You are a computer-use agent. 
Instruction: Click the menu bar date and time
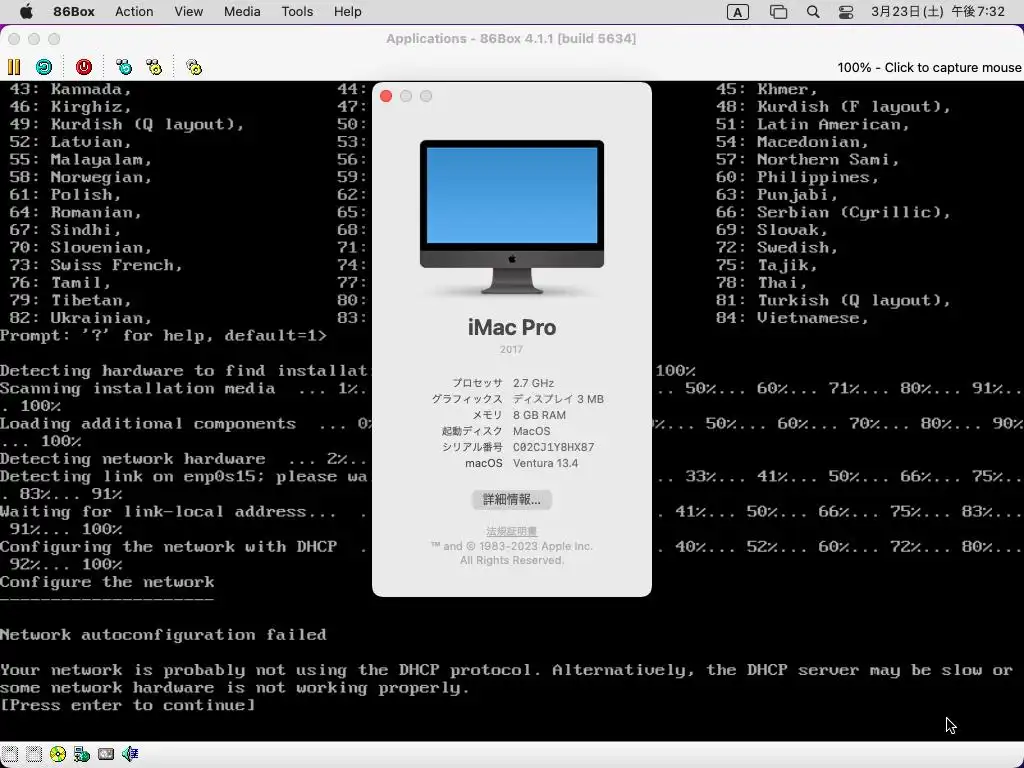[938, 11]
